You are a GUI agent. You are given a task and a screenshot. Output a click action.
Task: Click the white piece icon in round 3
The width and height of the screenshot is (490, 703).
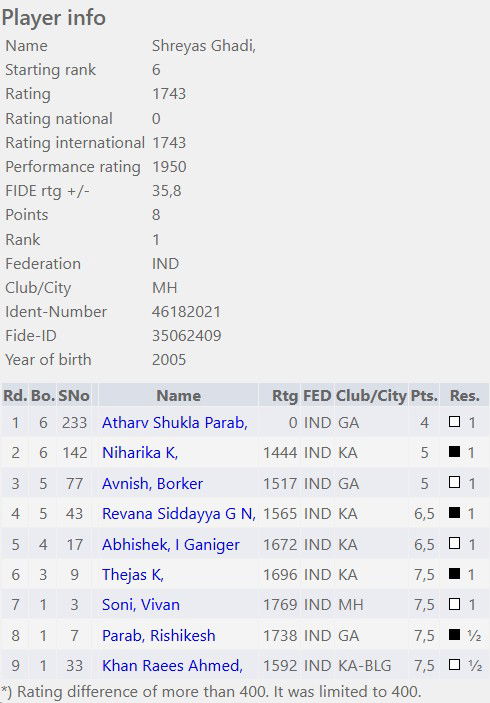click(x=455, y=482)
